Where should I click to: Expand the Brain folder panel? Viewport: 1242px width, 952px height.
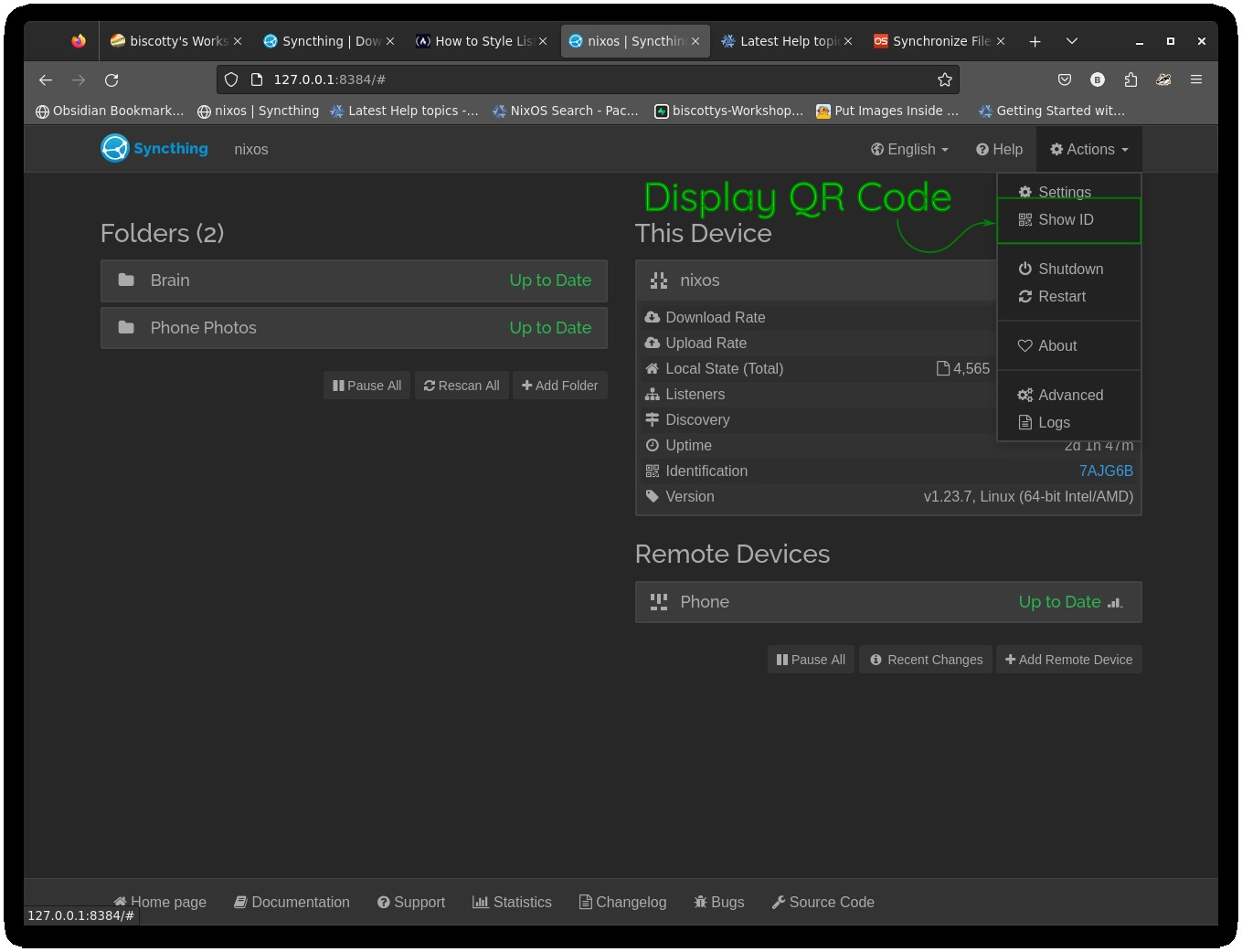(354, 280)
